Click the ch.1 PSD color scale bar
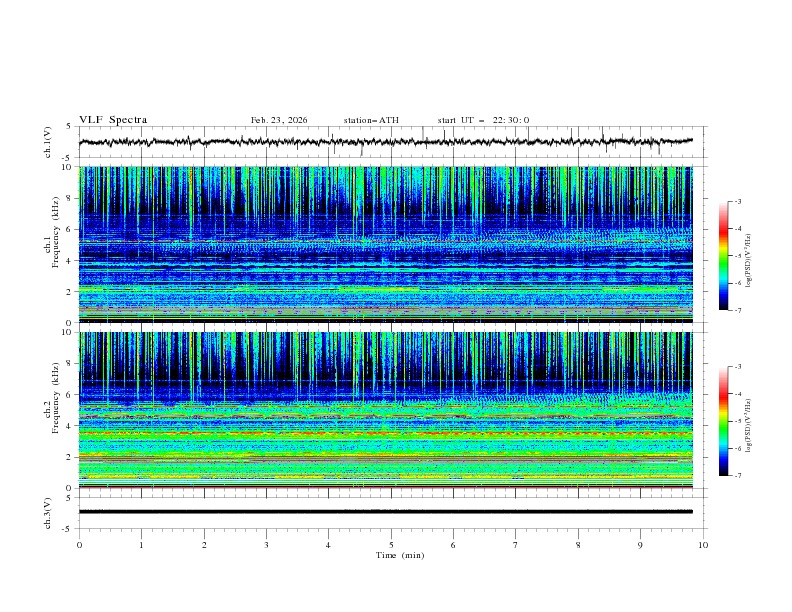Viewport: 792px width, 612px height. (723, 256)
